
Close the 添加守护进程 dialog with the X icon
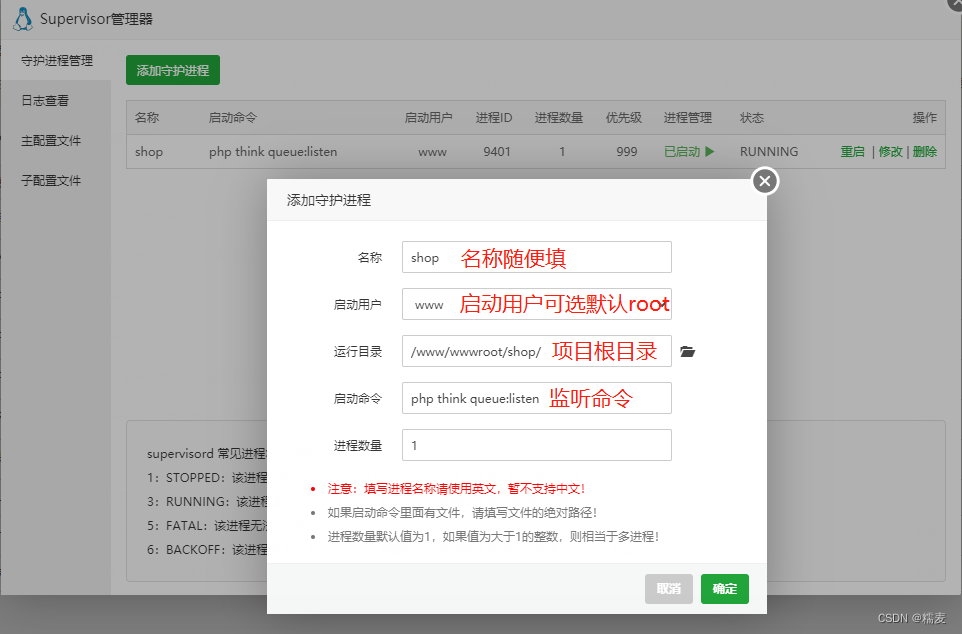(x=764, y=181)
